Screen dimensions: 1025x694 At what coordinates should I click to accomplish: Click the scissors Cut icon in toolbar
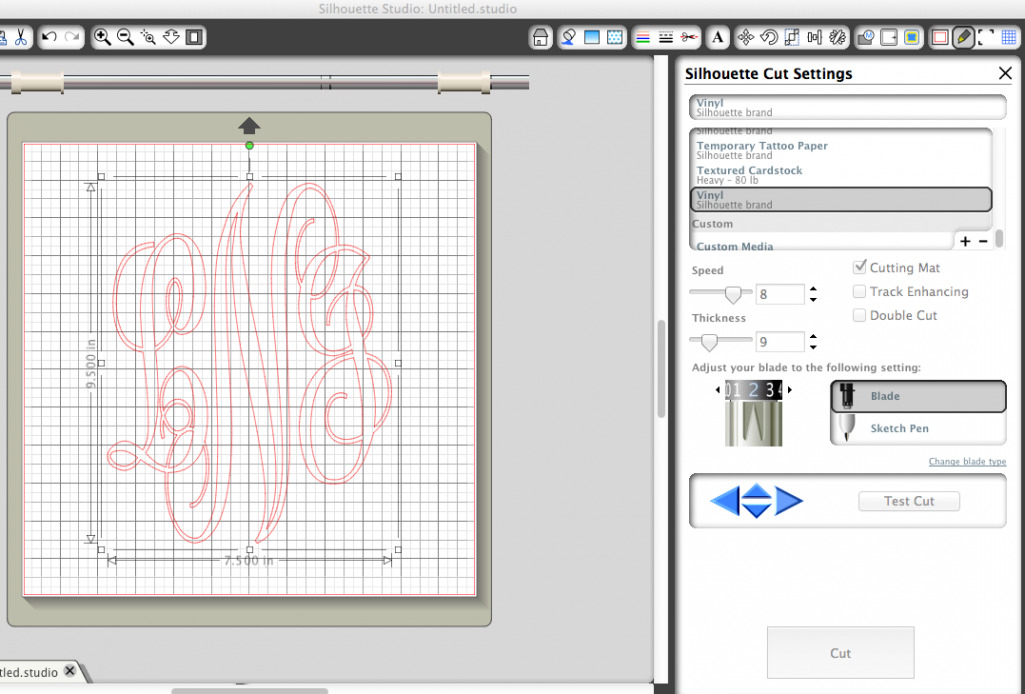click(21, 37)
